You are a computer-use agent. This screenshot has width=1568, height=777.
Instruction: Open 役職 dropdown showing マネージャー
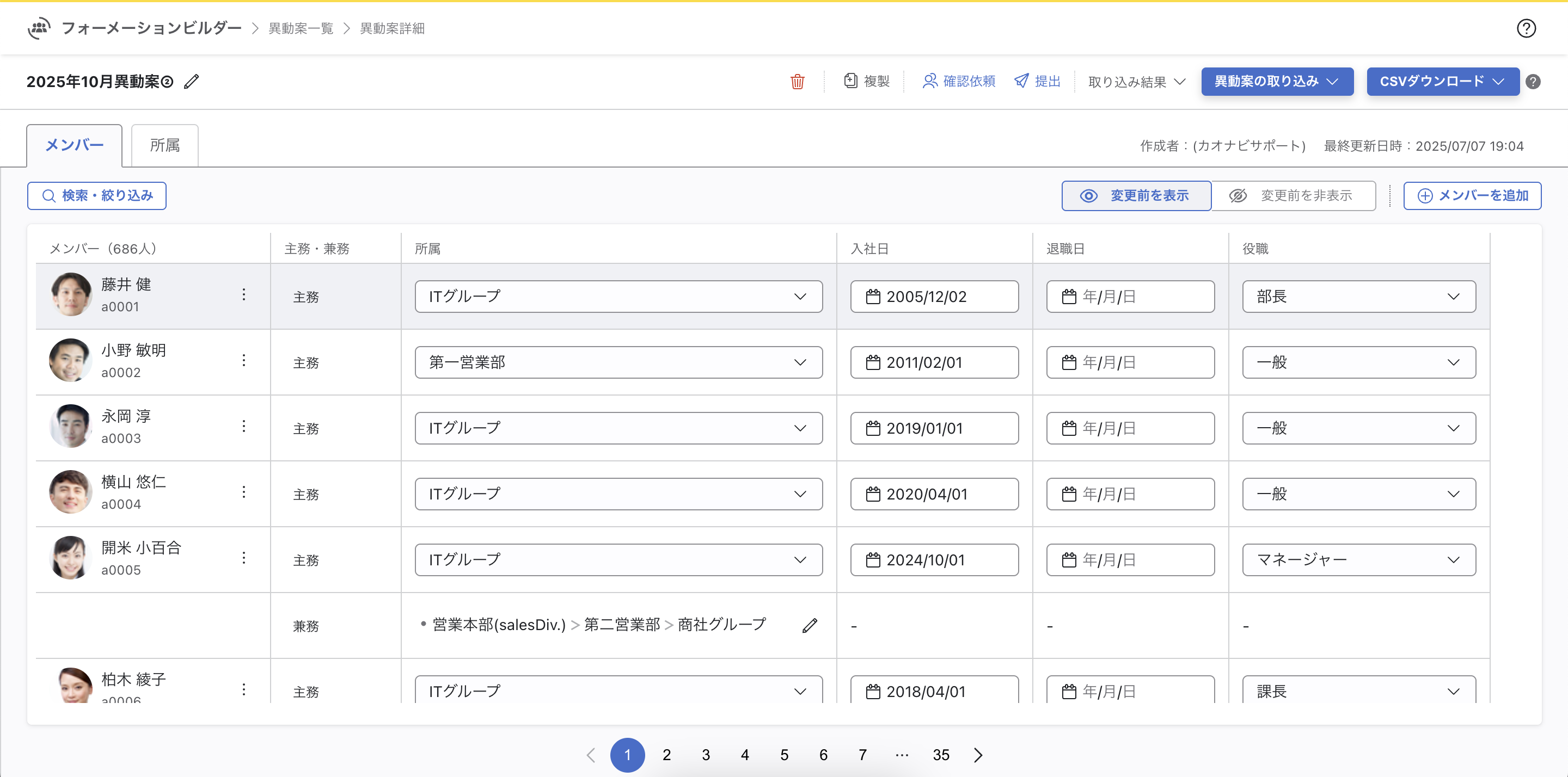coord(1358,560)
